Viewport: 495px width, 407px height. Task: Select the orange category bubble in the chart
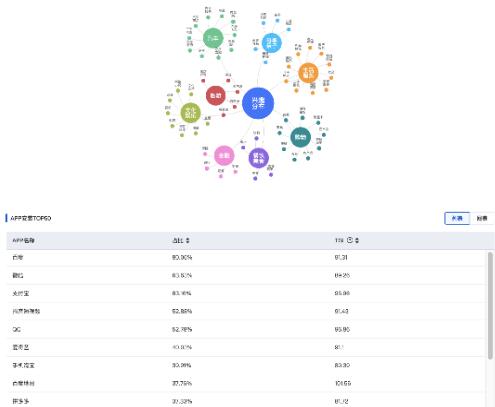(308, 73)
